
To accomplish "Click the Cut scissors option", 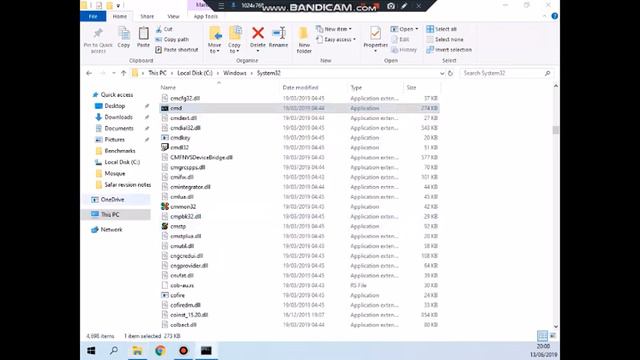I will pyautogui.click(x=164, y=29).
